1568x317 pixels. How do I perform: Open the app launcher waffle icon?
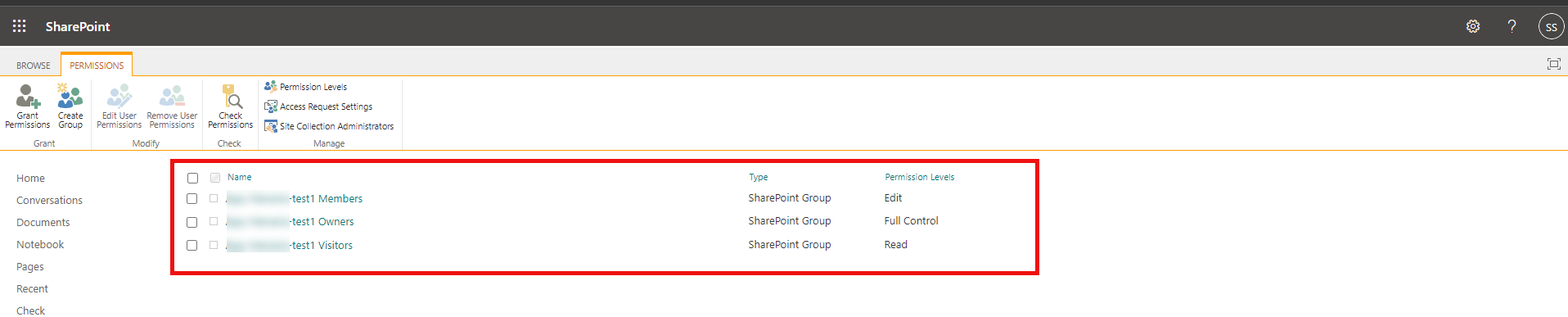pyautogui.click(x=19, y=26)
